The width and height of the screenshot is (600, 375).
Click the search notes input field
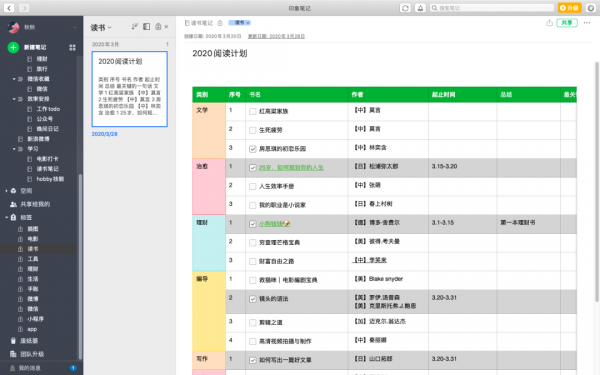pyautogui.click(x=492, y=8)
